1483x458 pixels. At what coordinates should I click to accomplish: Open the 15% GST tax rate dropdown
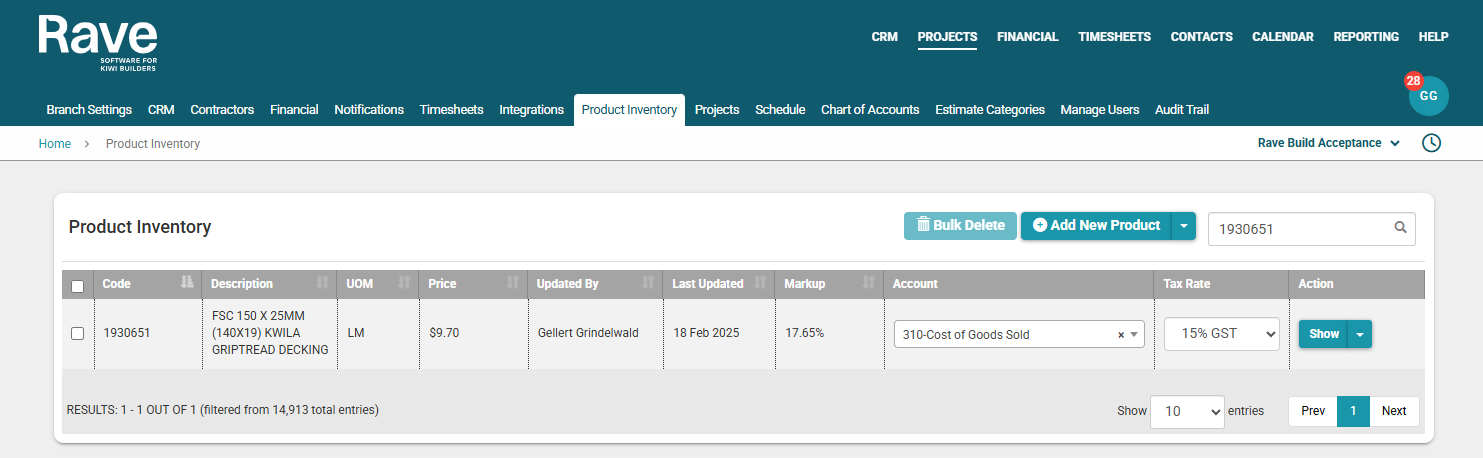[x=1221, y=334]
